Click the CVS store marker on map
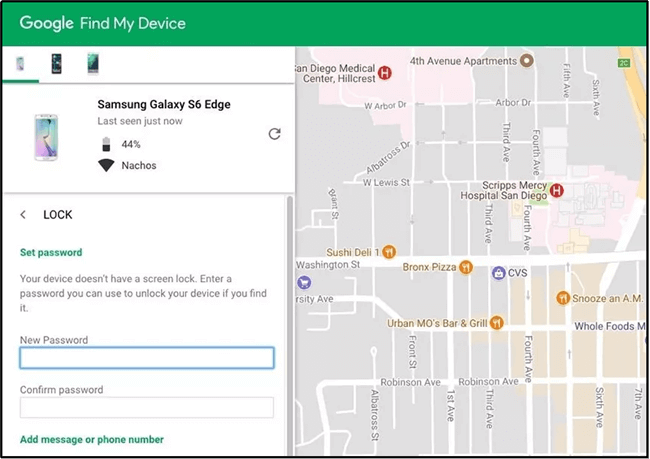 (498, 272)
